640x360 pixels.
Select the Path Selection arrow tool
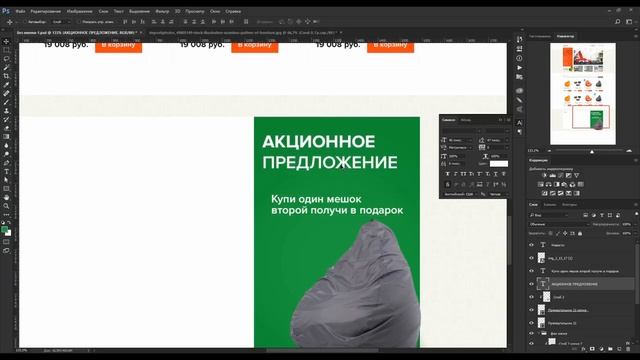coord(6,180)
